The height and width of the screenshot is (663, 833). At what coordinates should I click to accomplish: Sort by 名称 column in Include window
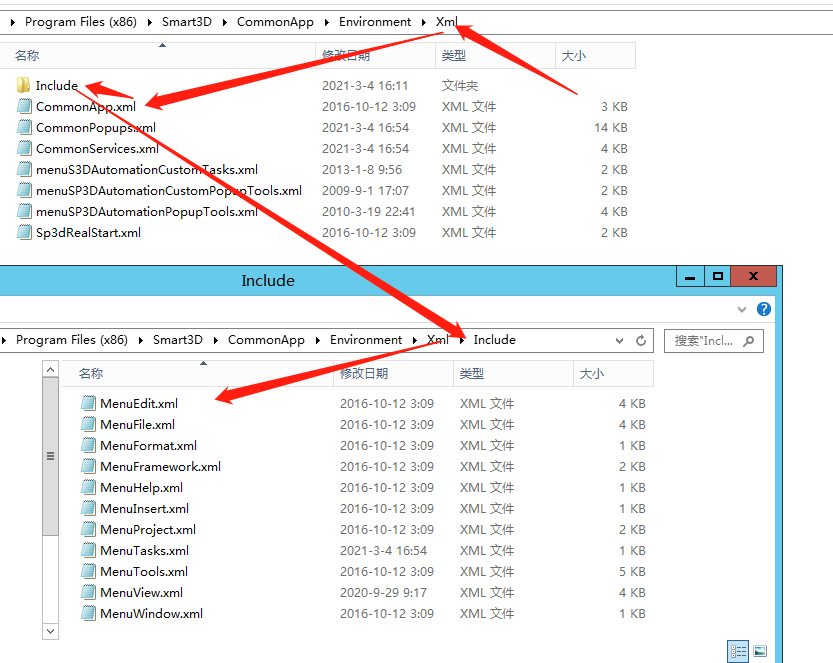tap(198, 373)
